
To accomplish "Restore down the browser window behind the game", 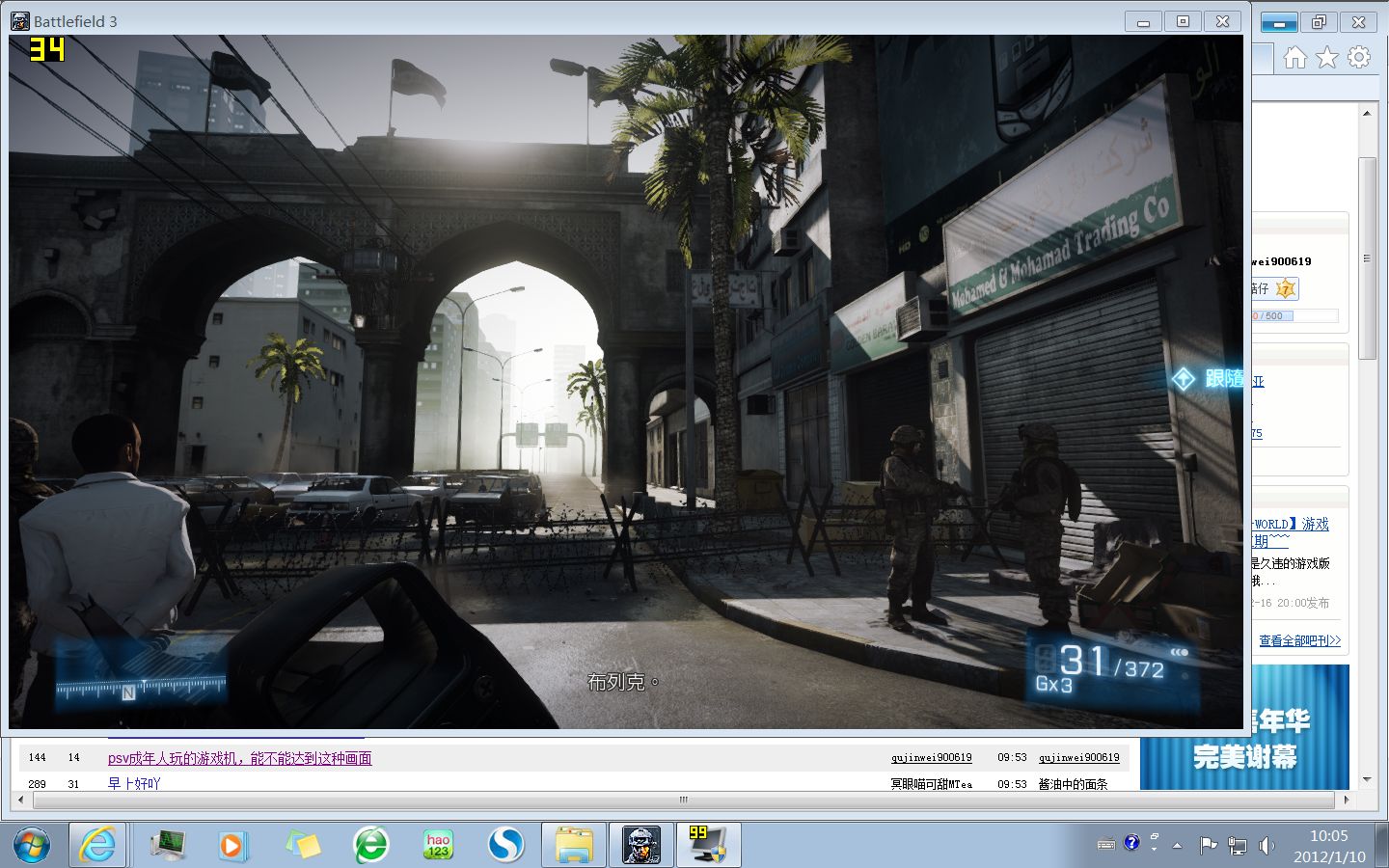I will point(1319,22).
